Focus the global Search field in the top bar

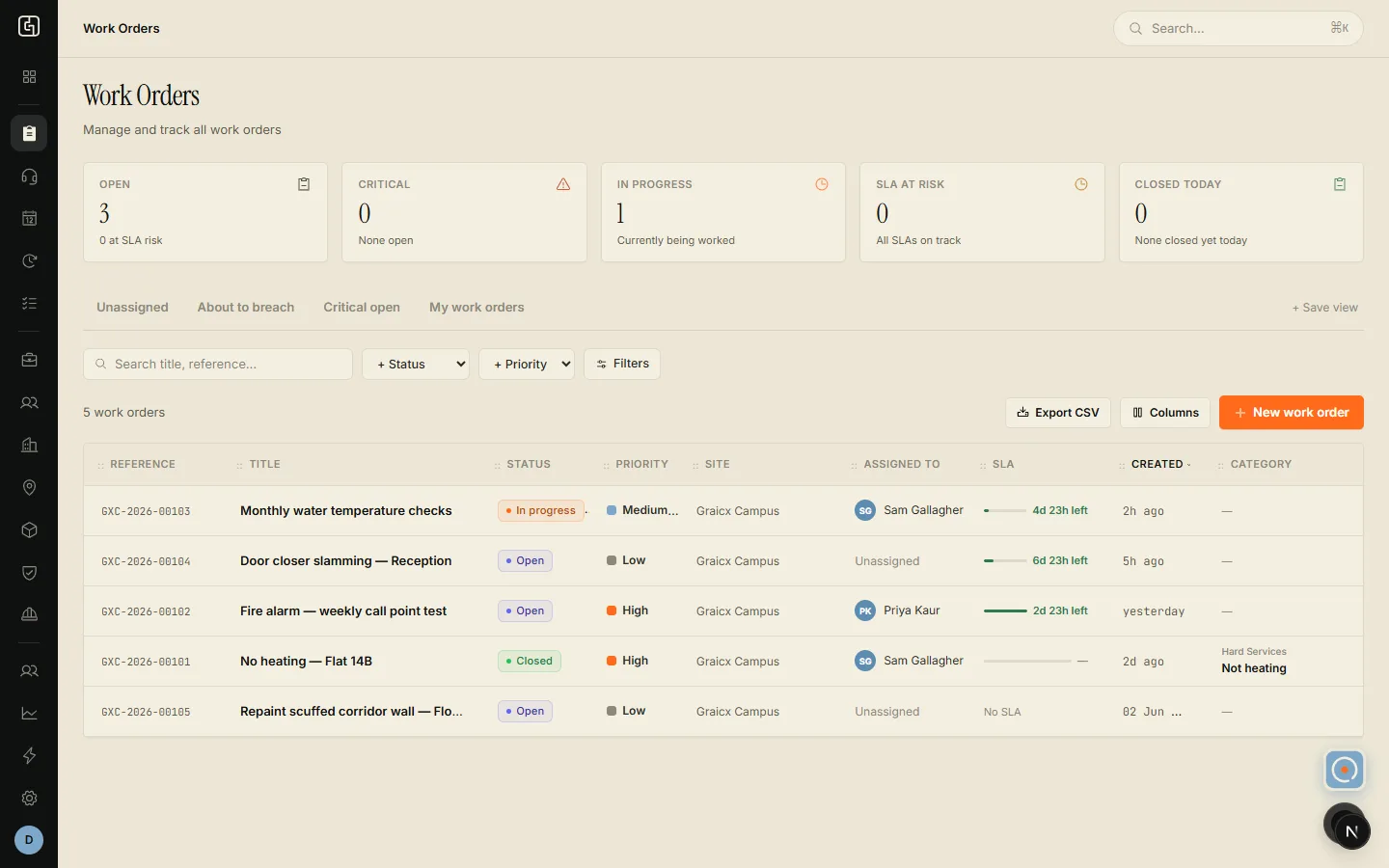pyautogui.click(x=1239, y=28)
